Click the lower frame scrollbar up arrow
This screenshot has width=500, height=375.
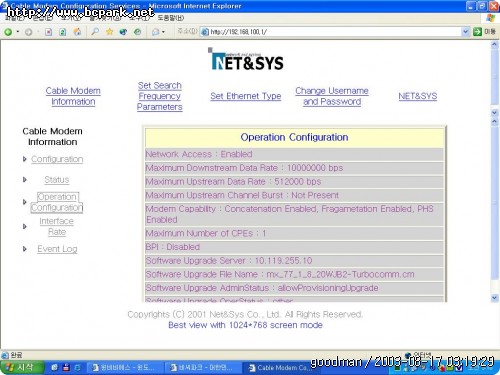pyautogui.click(x=495, y=121)
